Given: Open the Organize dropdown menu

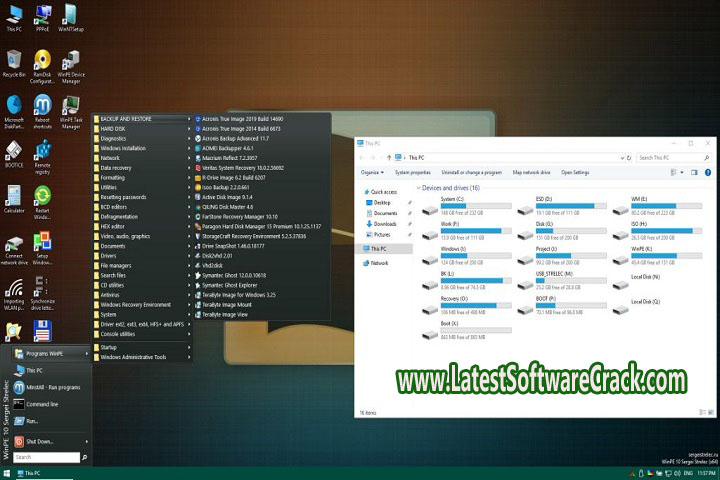Looking at the screenshot, I should [373, 172].
